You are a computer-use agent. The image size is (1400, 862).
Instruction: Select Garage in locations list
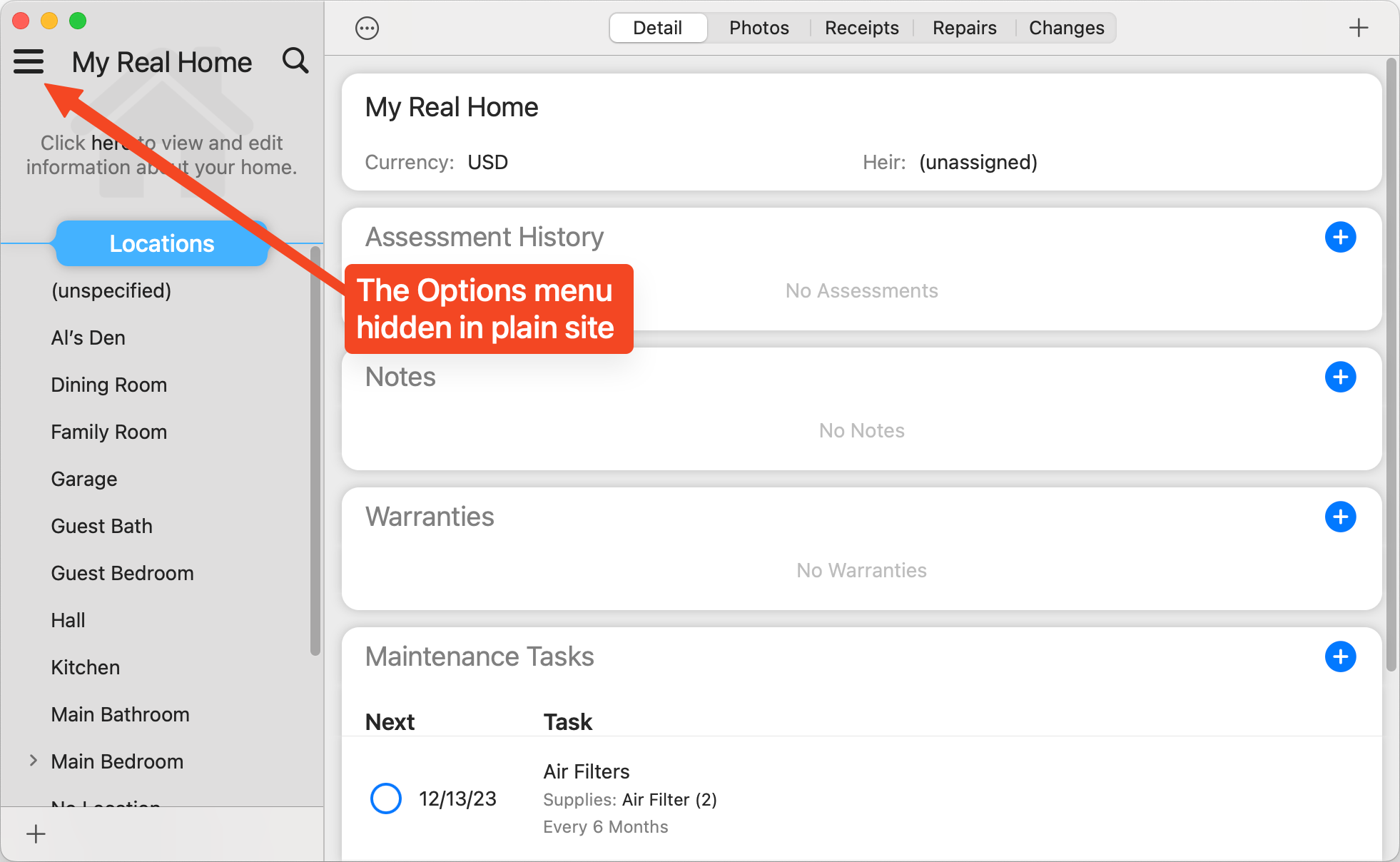point(84,479)
